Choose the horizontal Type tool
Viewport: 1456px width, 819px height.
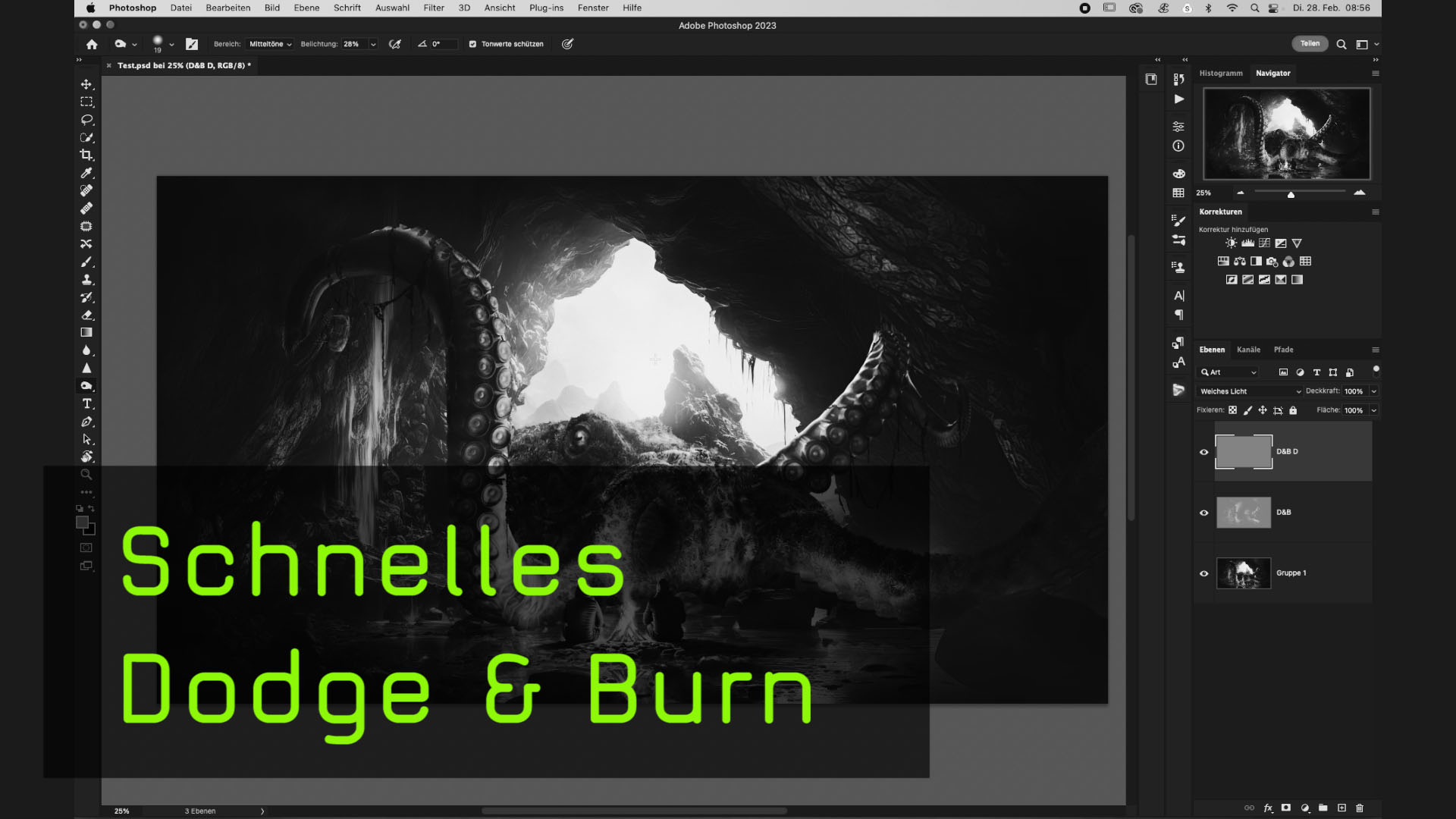click(86, 403)
